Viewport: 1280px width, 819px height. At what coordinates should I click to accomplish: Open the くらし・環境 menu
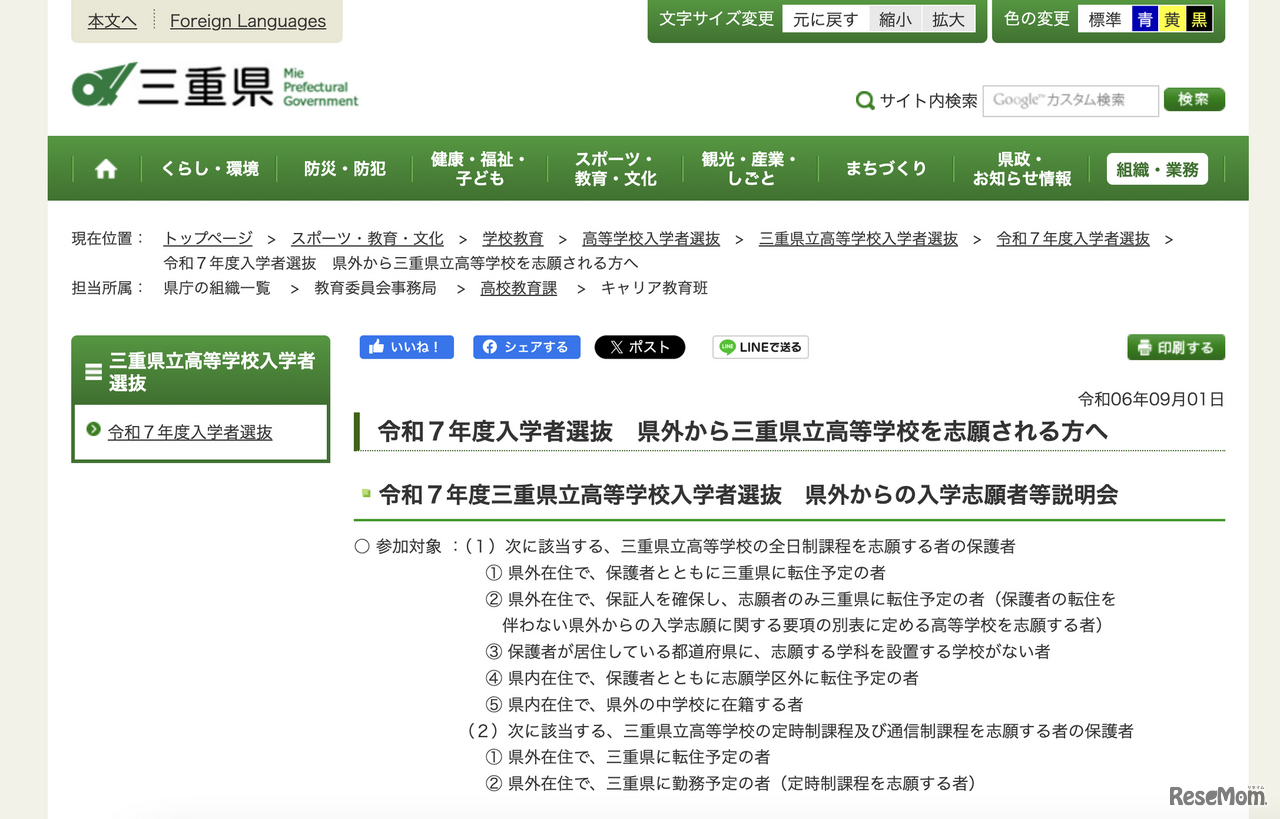tap(209, 168)
